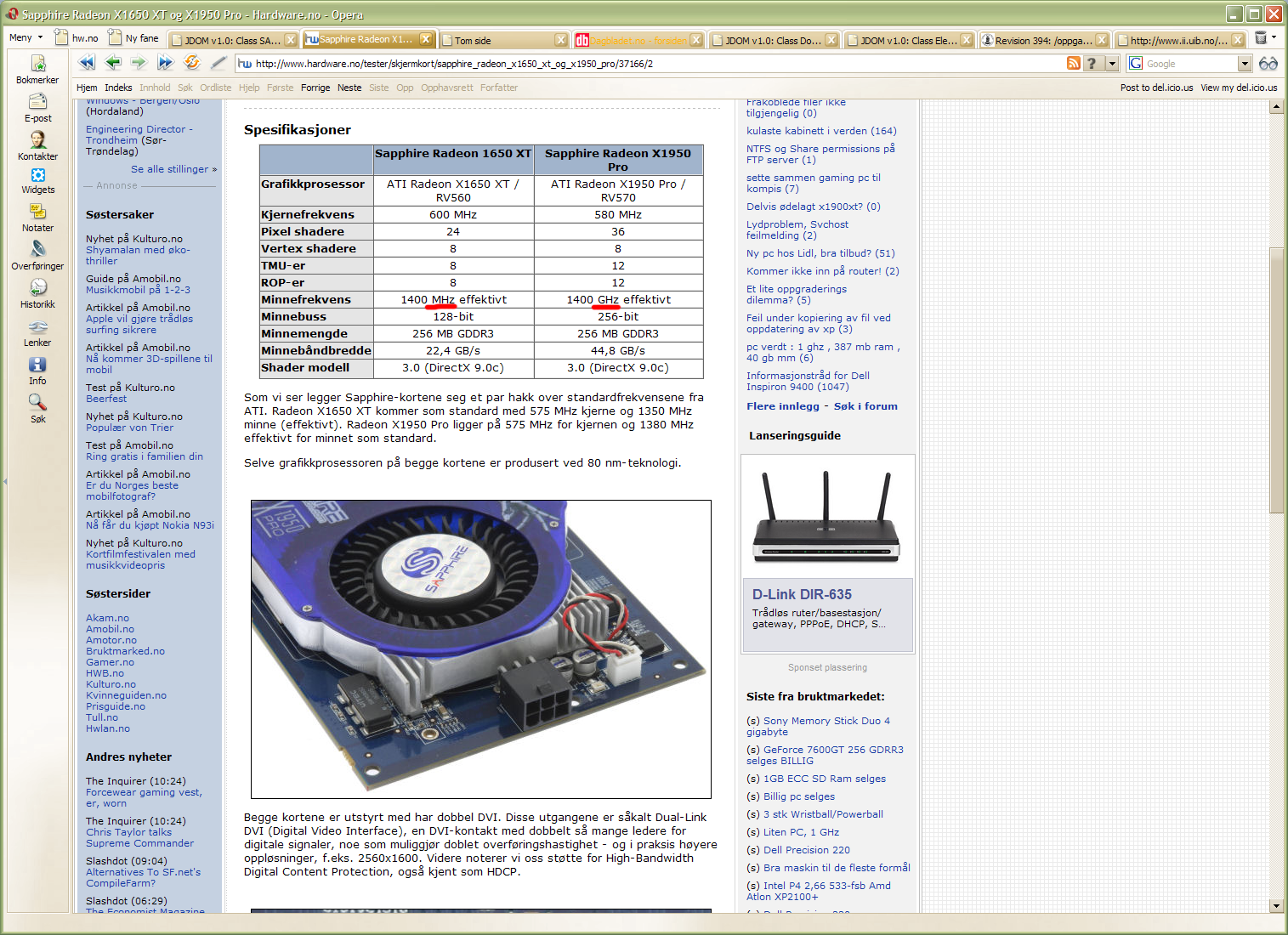Click the vertical scrollbar thumb
The width and height of the screenshot is (1288, 935).
(x=1276, y=380)
